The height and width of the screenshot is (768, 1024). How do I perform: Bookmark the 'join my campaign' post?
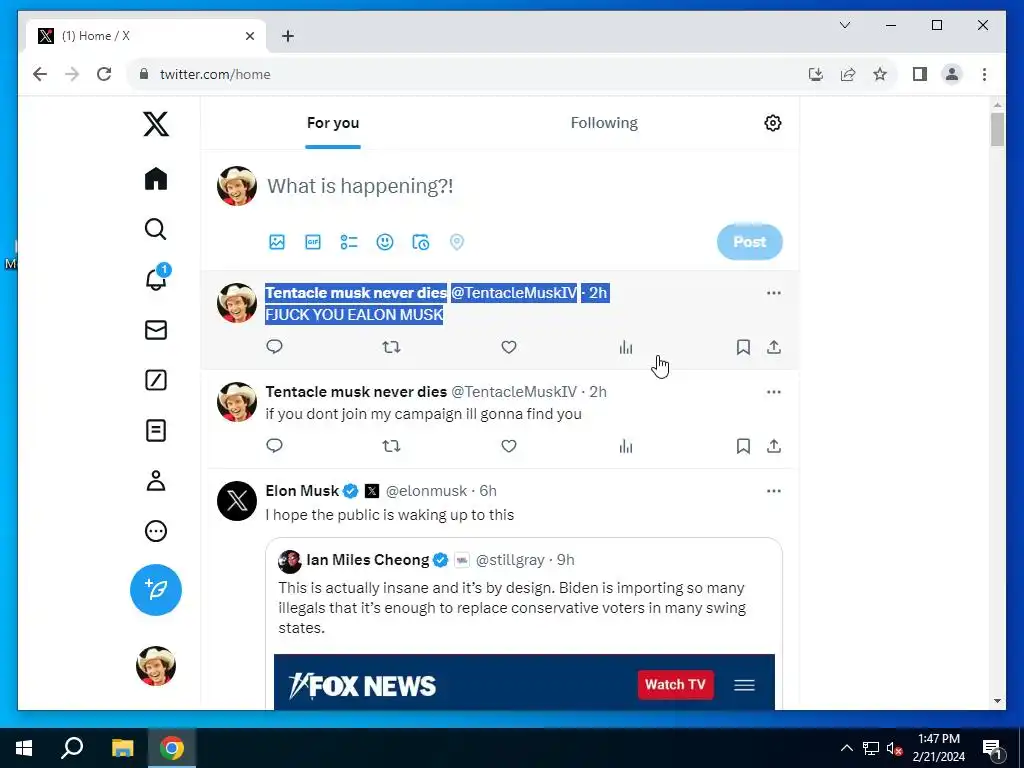click(x=743, y=446)
